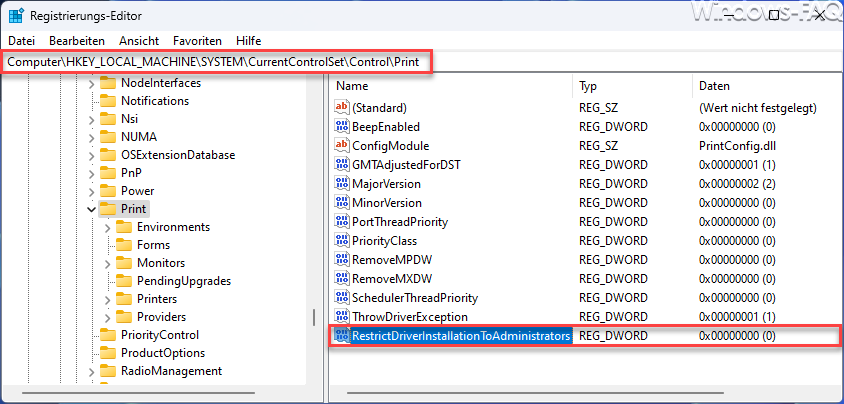
Task: Expand the Environments subkey
Action: (108, 227)
